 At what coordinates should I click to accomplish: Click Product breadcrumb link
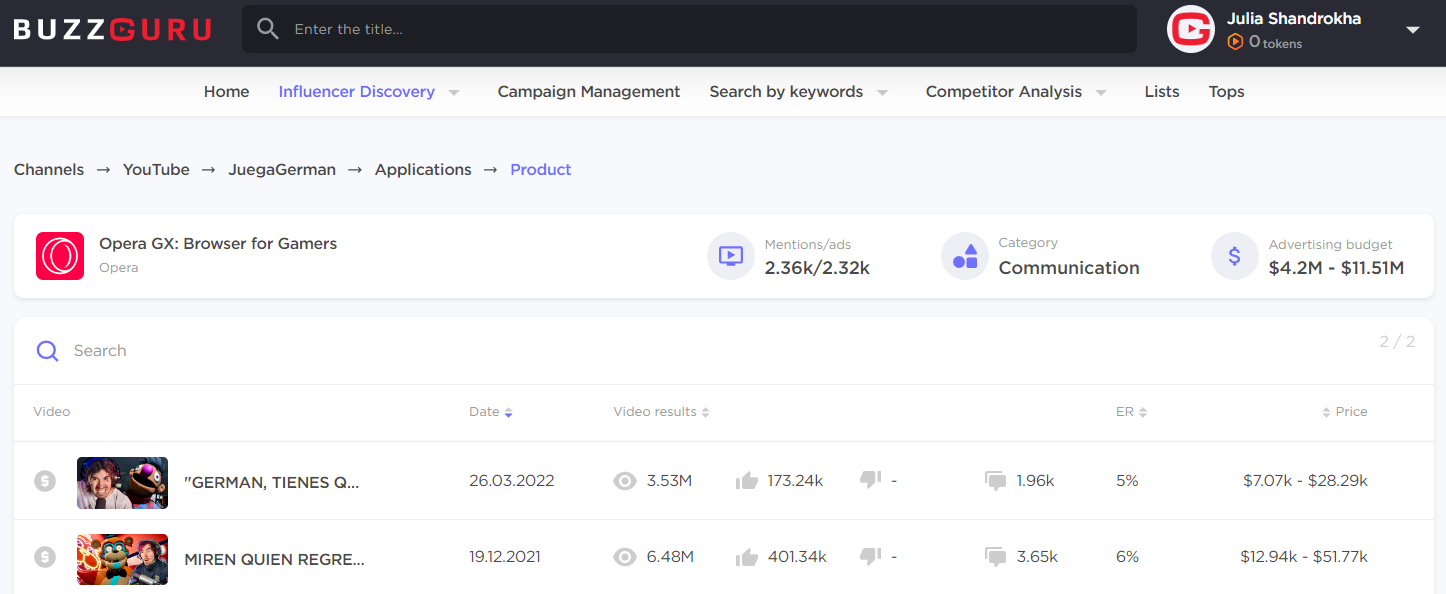[541, 169]
